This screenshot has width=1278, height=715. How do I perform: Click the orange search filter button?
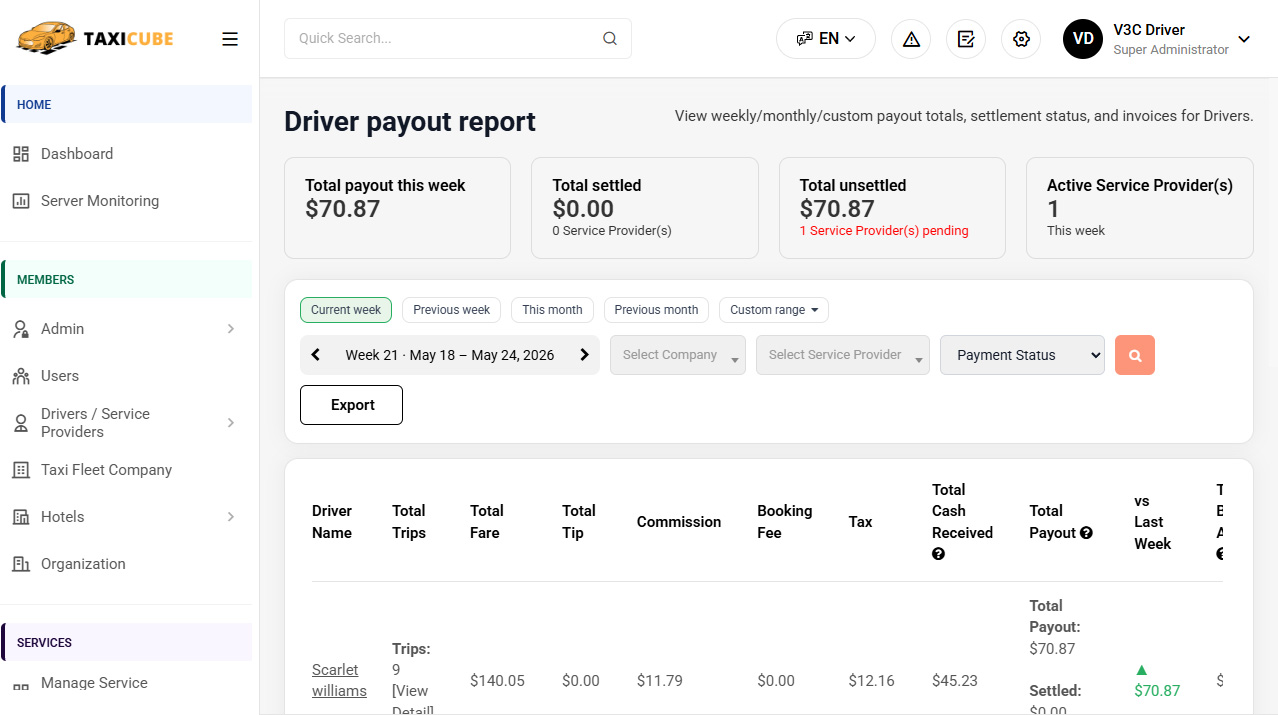(1135, 355)
